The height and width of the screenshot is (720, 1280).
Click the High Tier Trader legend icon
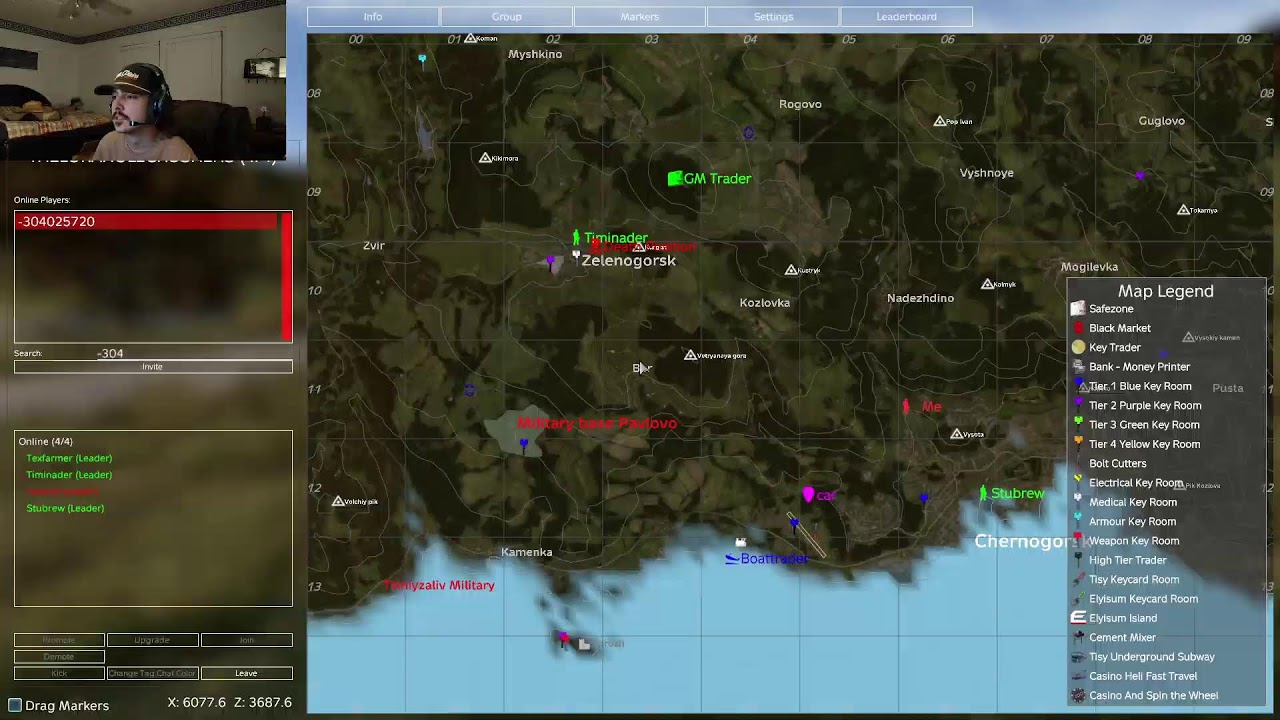click(x=1078, y=560)
